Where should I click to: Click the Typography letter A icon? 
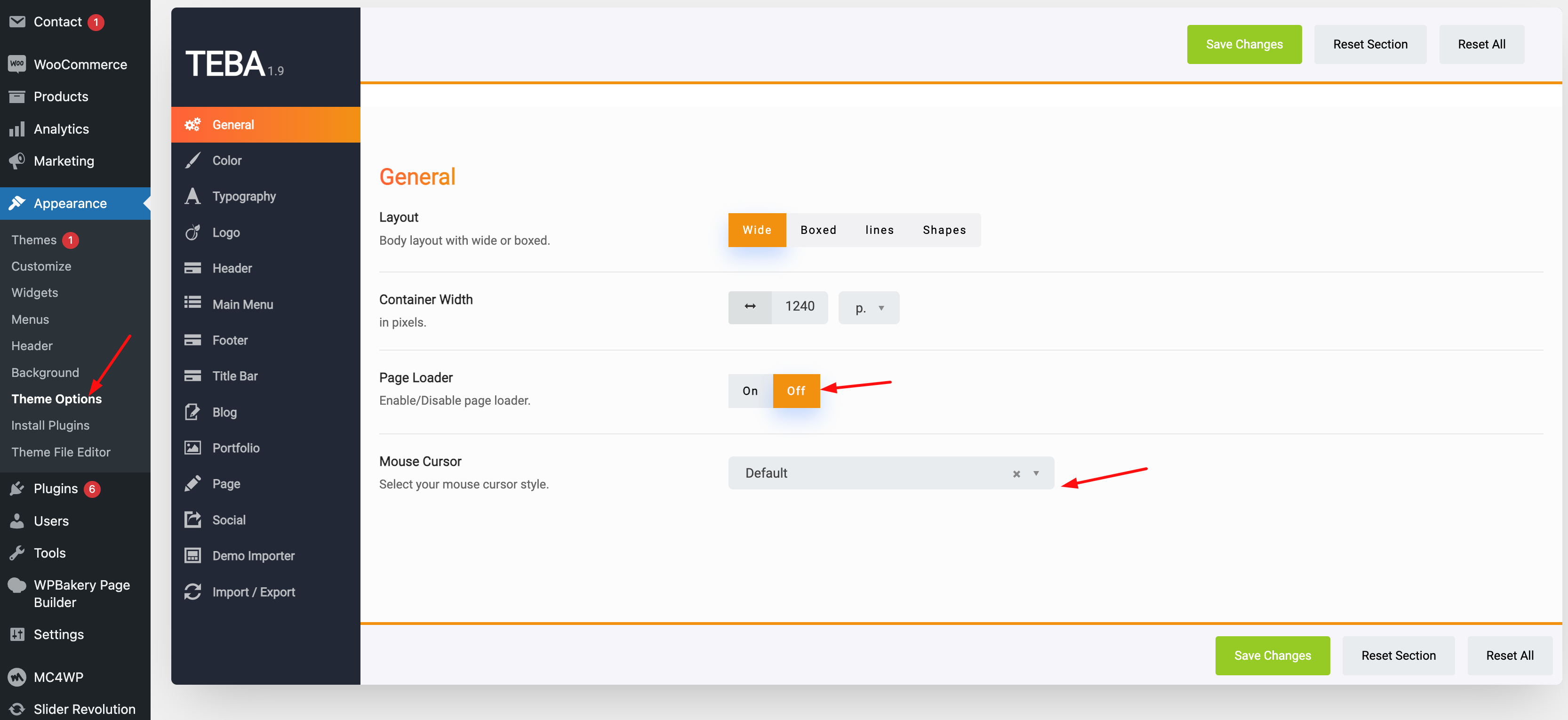pyautogui.click(x=192, y=196)
